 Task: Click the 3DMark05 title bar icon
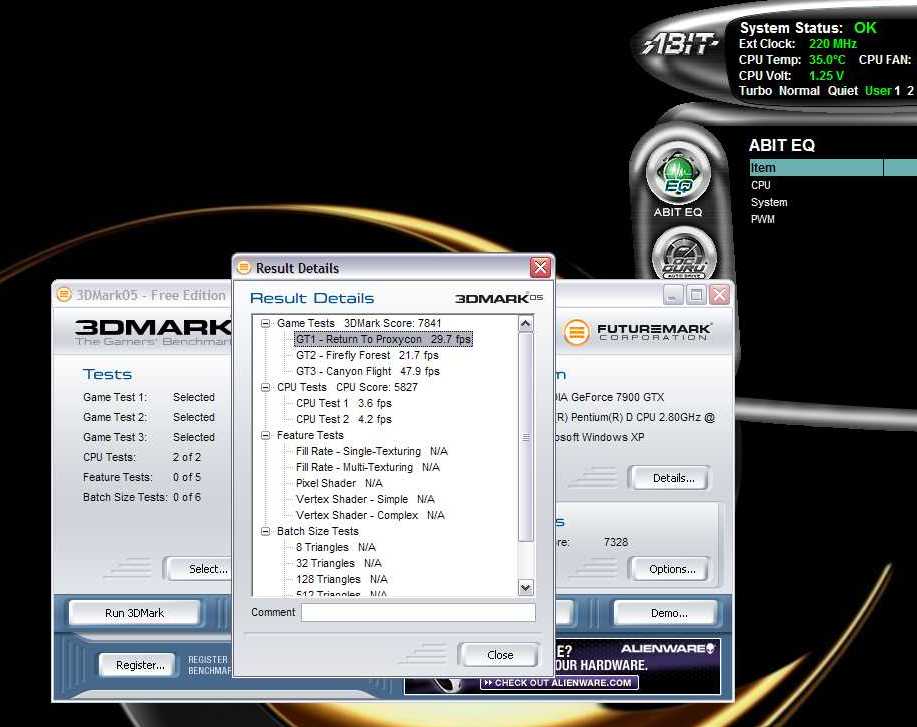[64, 295]
